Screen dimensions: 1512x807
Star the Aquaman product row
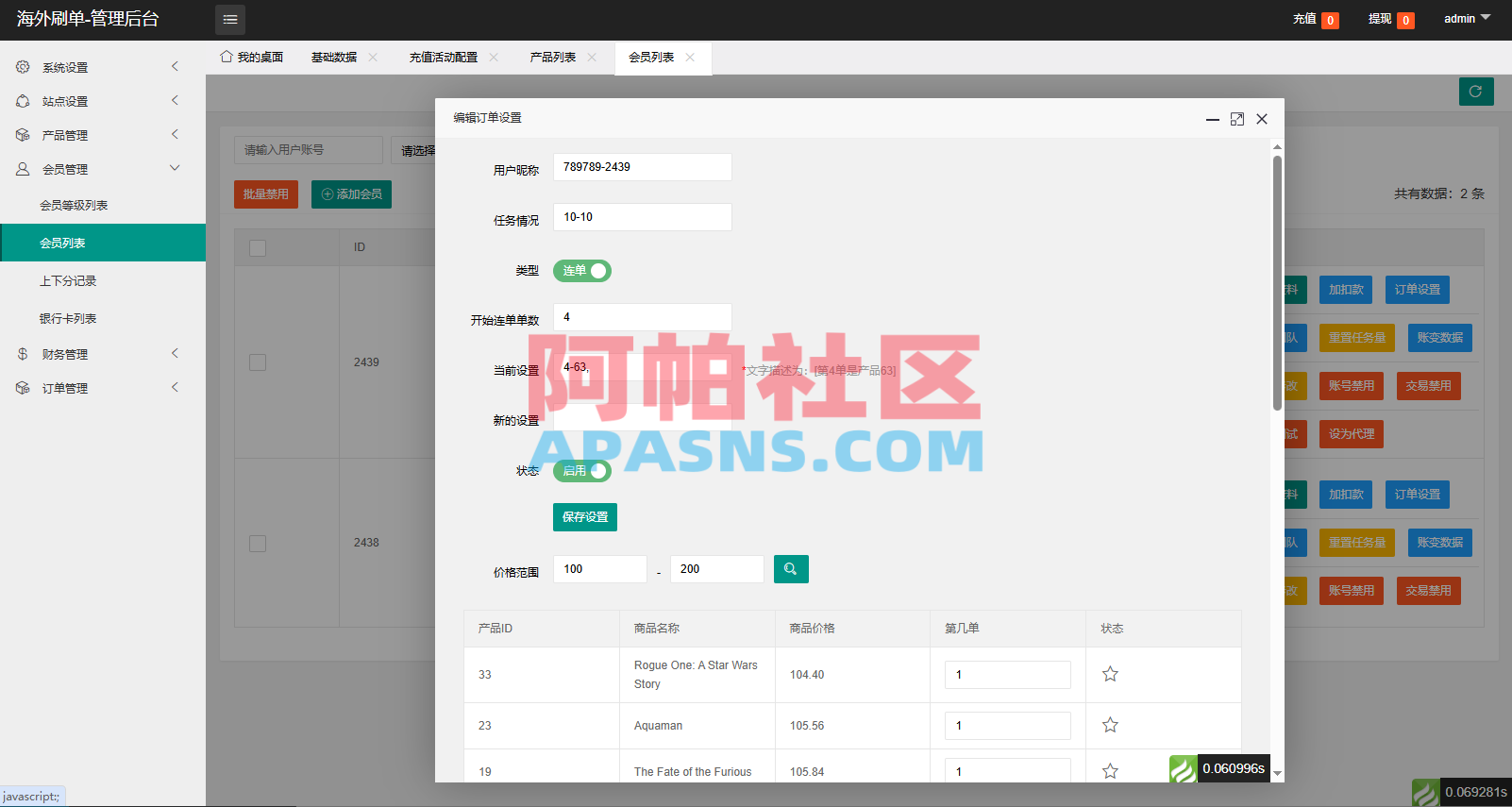[x=1110, y=725]
